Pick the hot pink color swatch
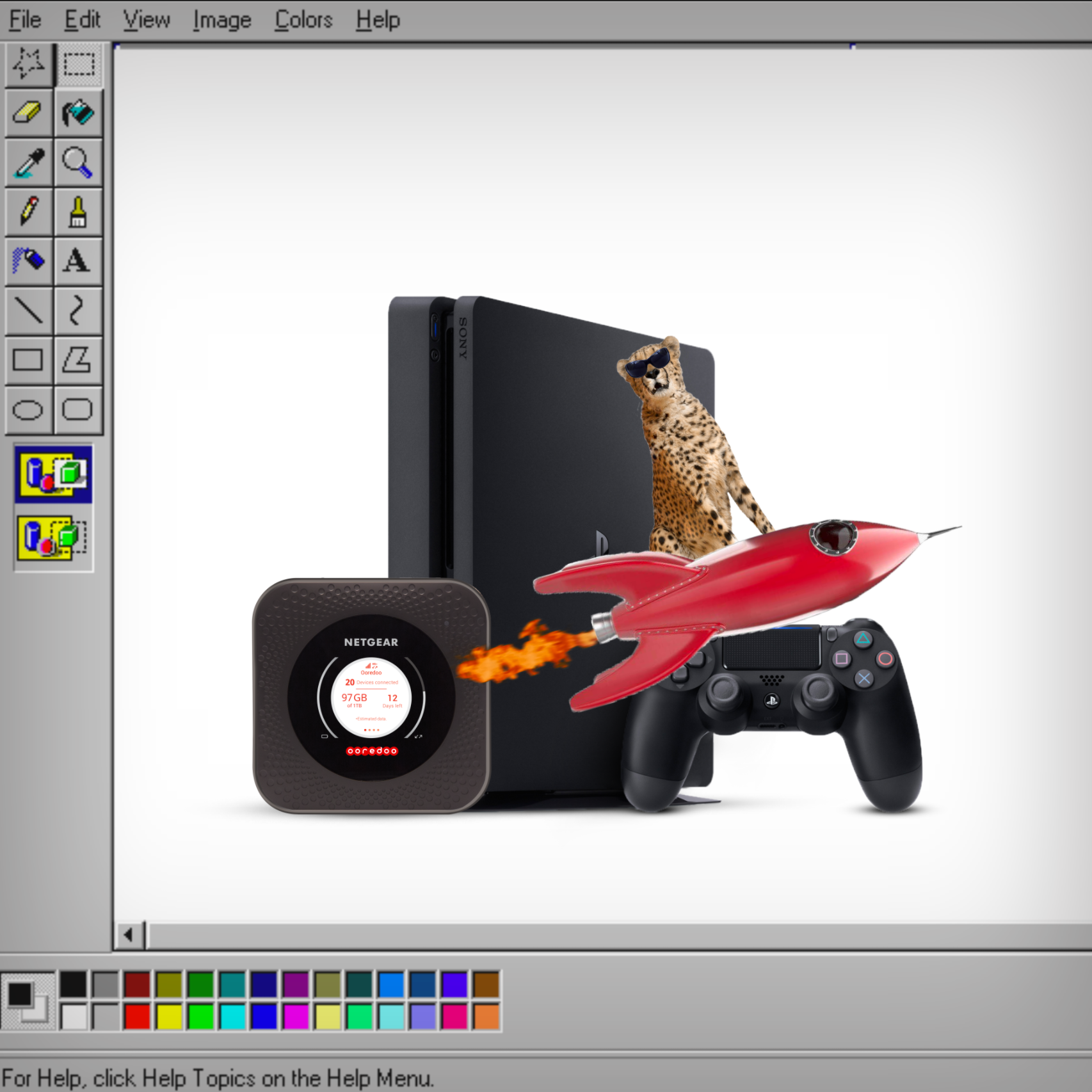This screenshot has width=1092, height=1092. tap(454, 1016)
